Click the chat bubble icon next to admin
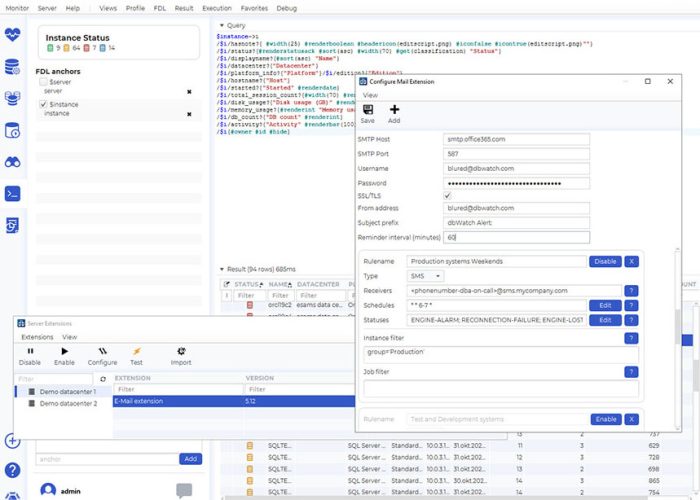Screen dimensions: 700x500 pos(184,490)
